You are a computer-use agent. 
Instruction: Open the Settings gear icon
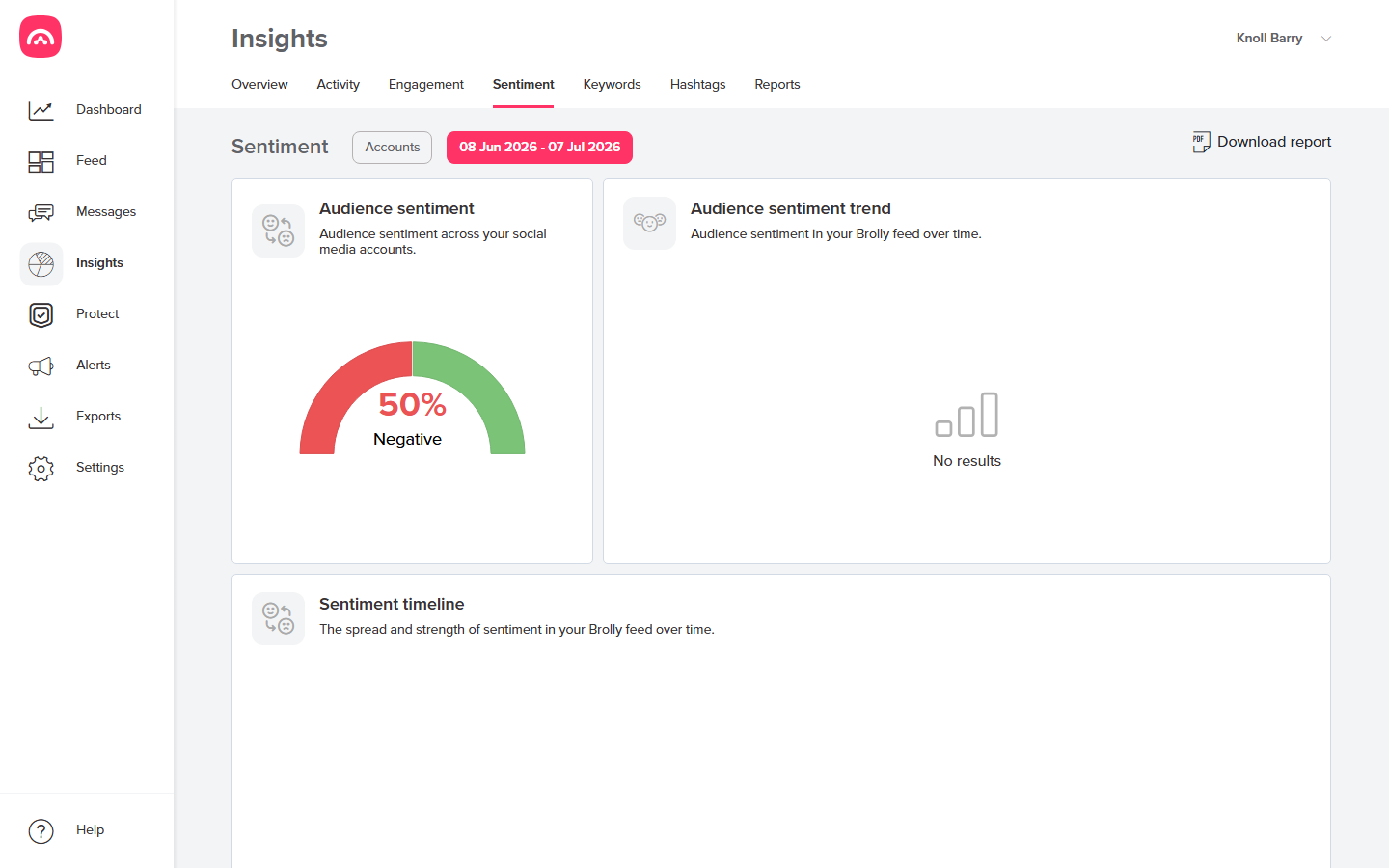click(41, 468)
